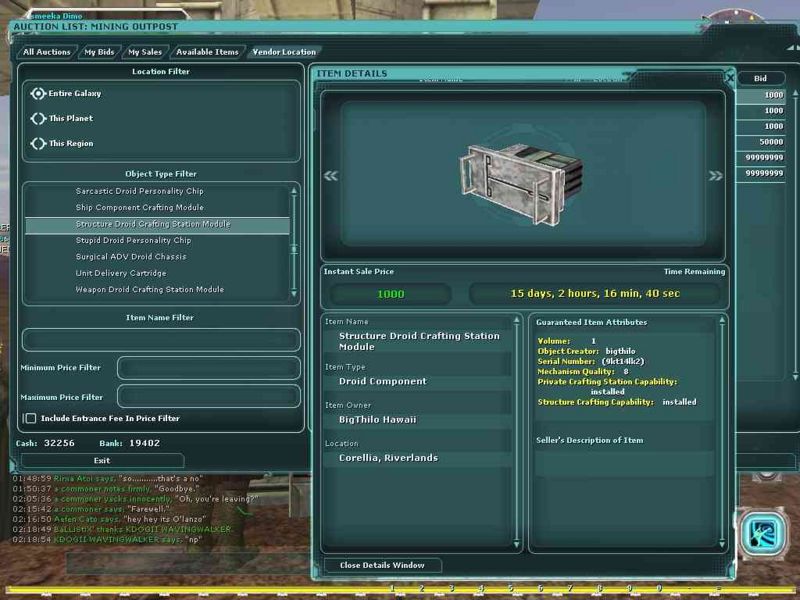This screenshot has width=800, height=600.
Task: Open the Vendor Location tab
Action: [284, 52]
